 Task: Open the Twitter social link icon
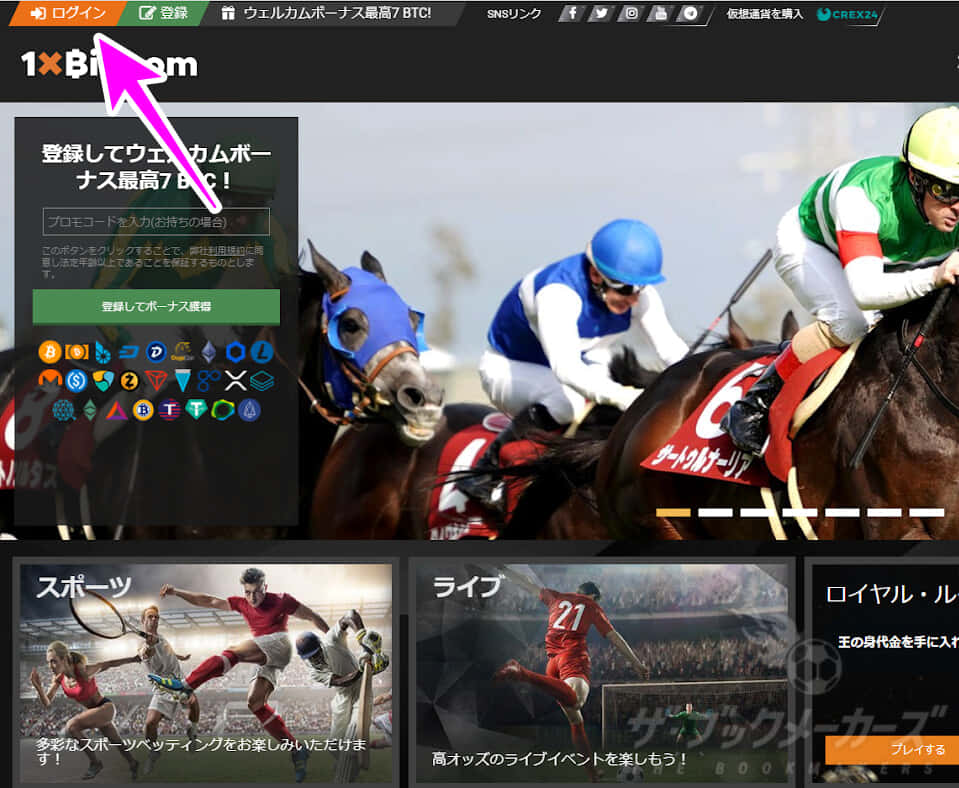tap(601, 14)
